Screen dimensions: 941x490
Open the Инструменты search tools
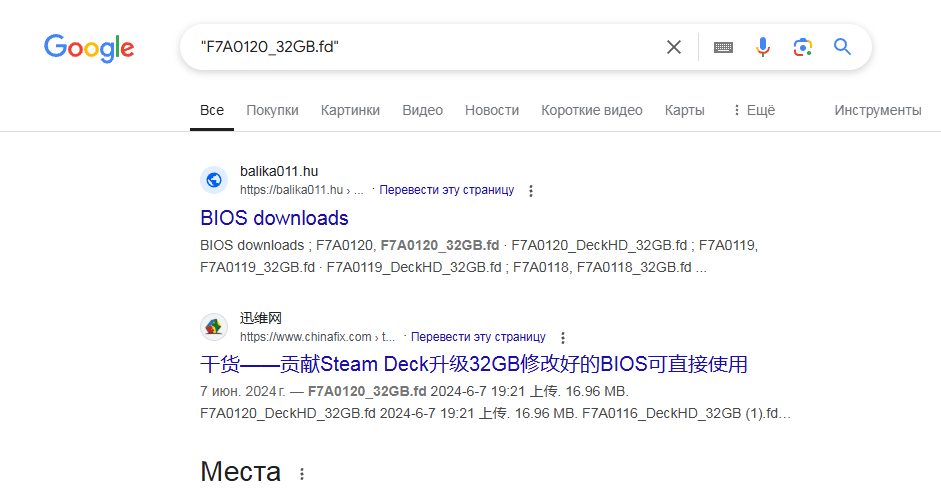[x=877, y=110]
